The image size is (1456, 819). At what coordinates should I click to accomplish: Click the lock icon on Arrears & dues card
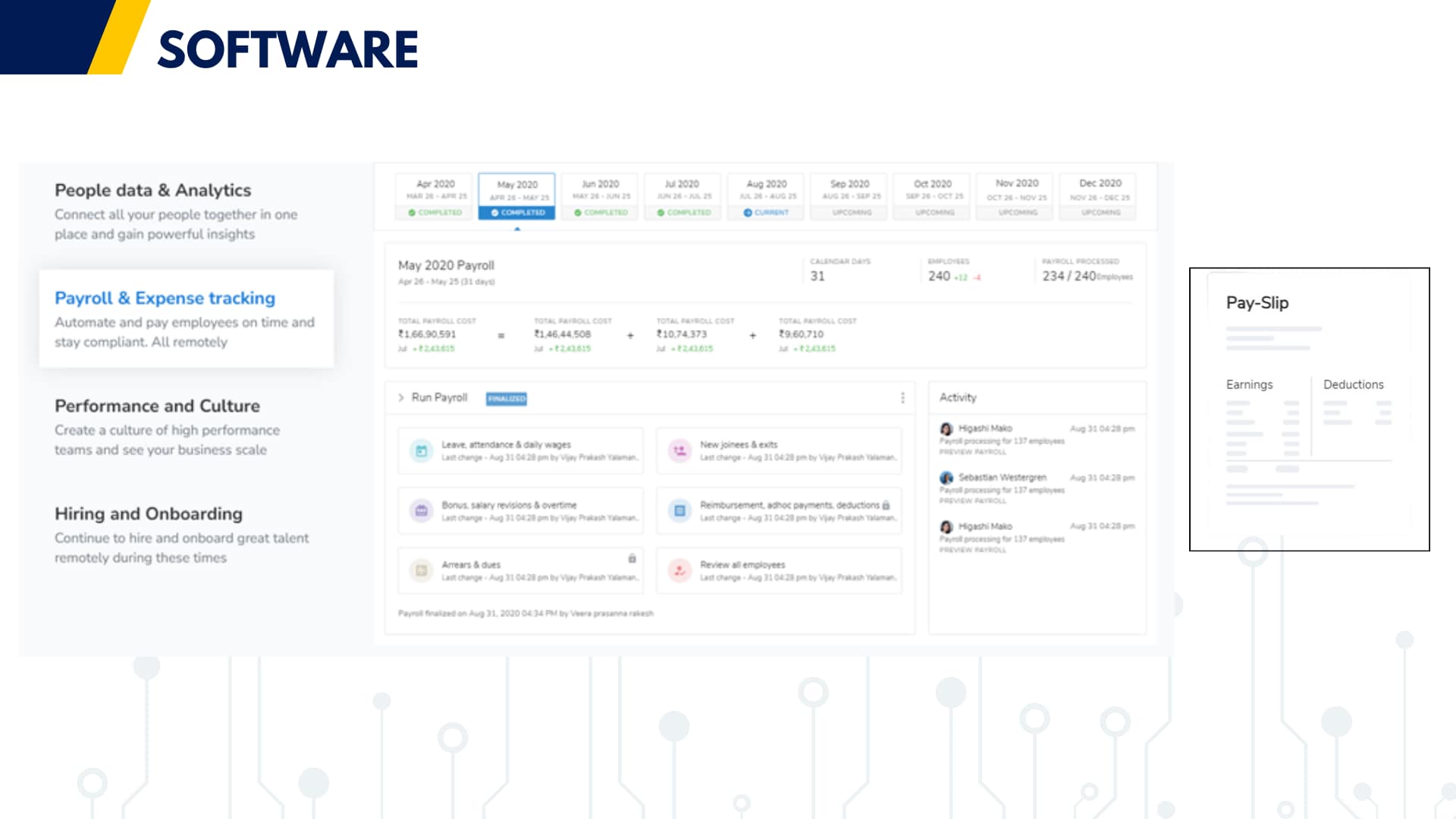pyautogui.click(x=632, y=559)
